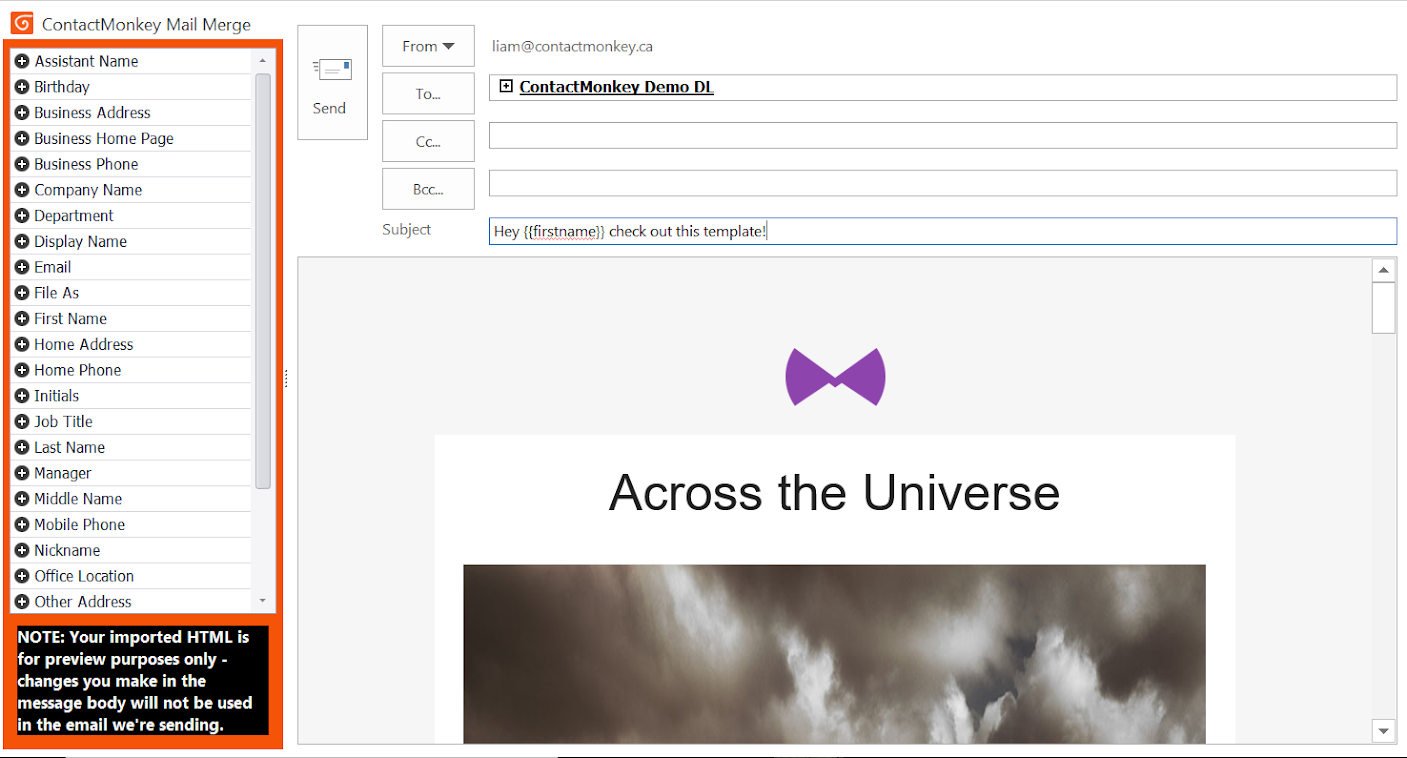Click into the Cc address field
This screenshot has width=1407, height=758.
tap(943, 135)
